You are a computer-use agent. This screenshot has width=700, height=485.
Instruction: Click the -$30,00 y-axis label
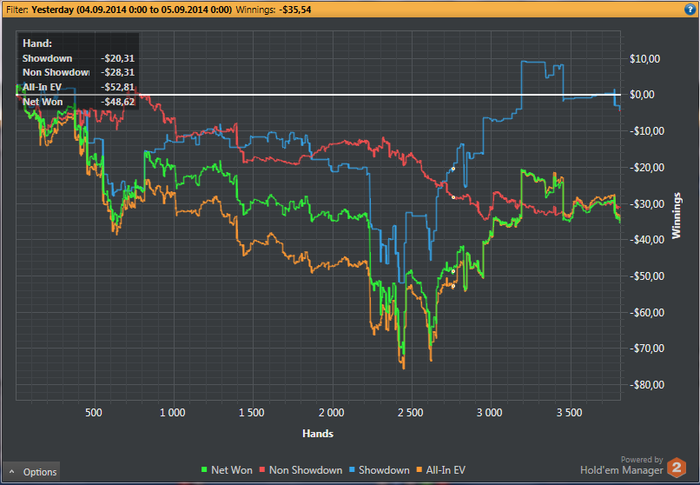[647, 204]
